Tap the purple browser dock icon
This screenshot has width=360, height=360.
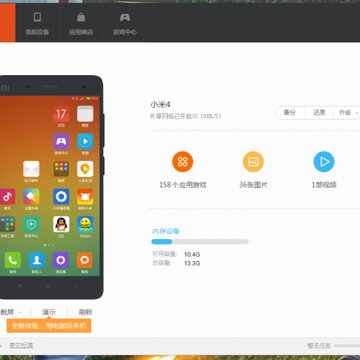[61, 260]
